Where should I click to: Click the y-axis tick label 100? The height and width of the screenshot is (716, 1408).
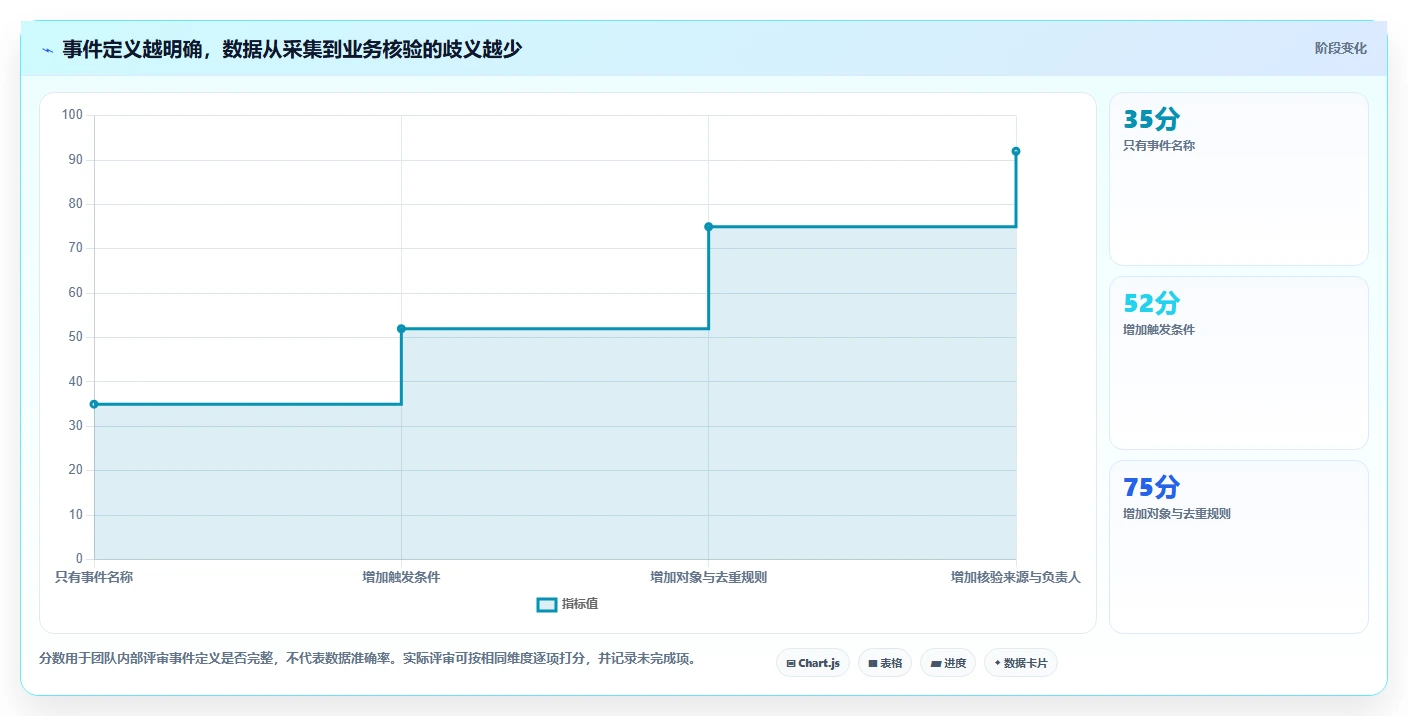coord(72,115)
